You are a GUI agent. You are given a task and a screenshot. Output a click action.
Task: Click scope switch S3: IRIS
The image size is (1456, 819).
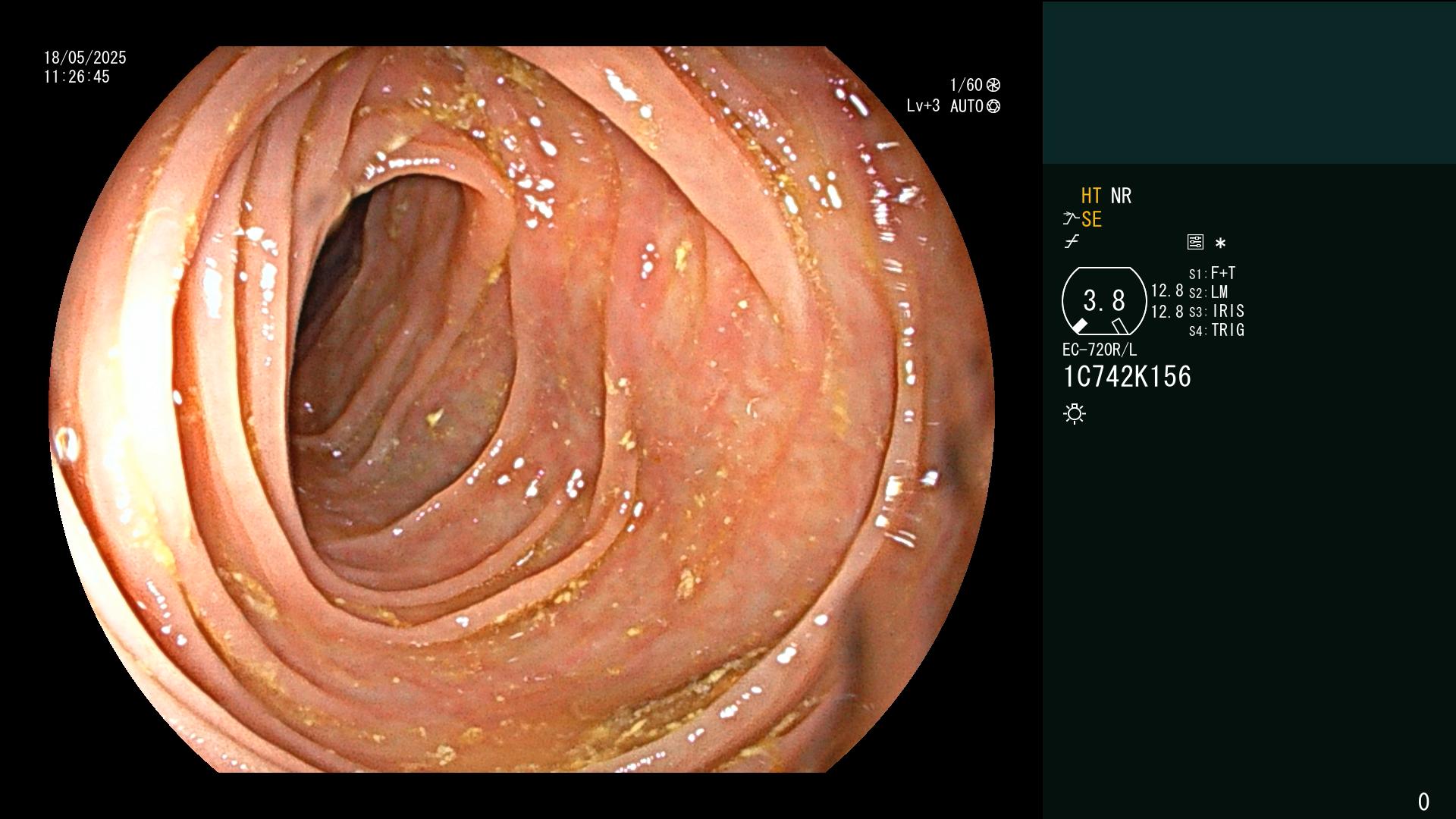pos(1216,311)
